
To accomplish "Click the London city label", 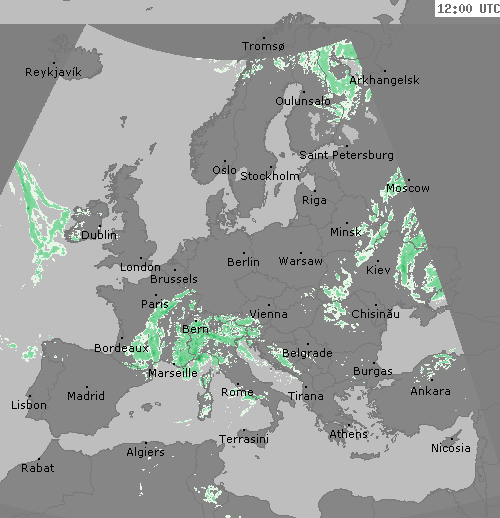I will (x=140, y=267).
